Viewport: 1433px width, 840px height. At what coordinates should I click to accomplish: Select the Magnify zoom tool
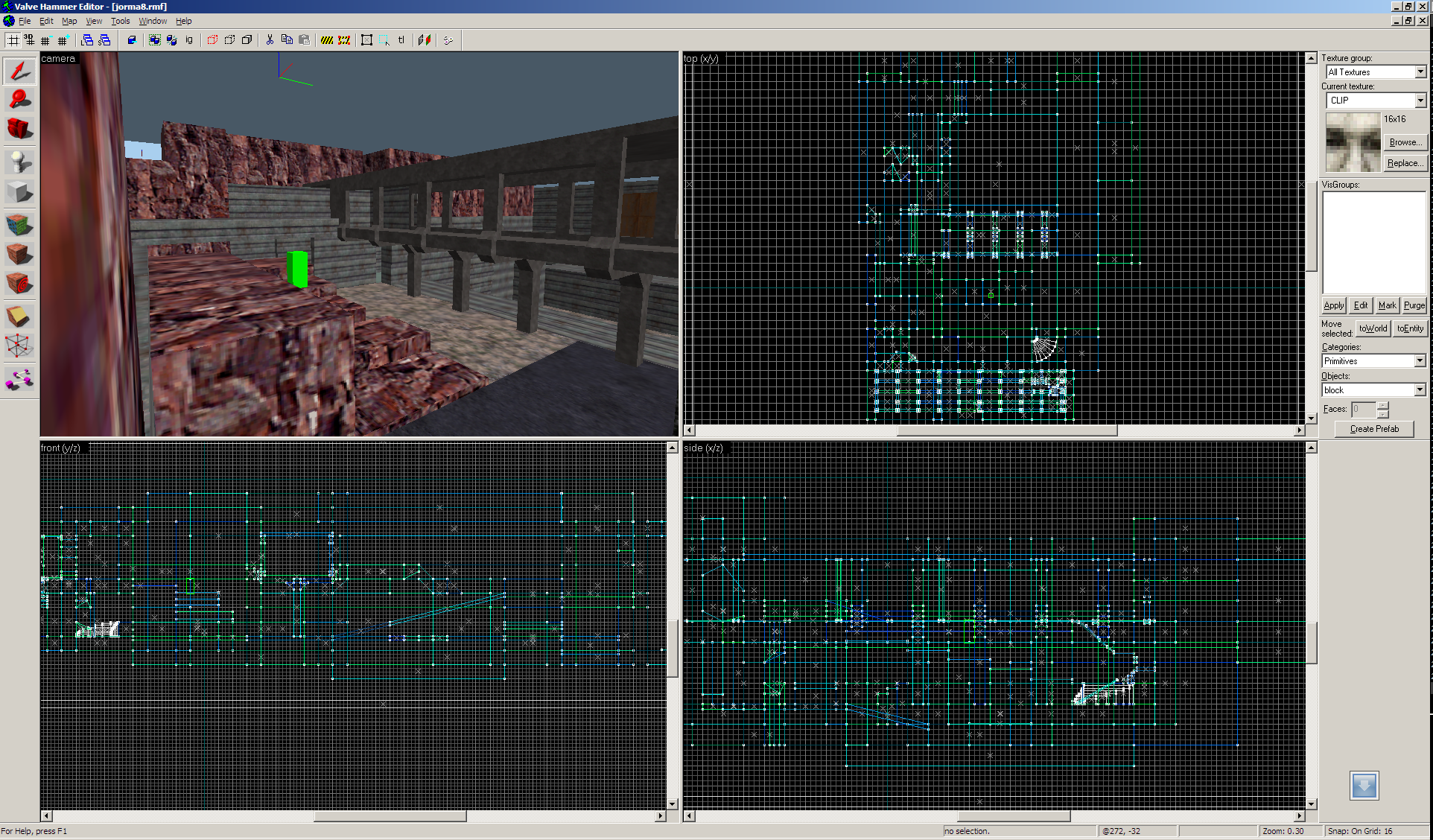tap(19, 100)
